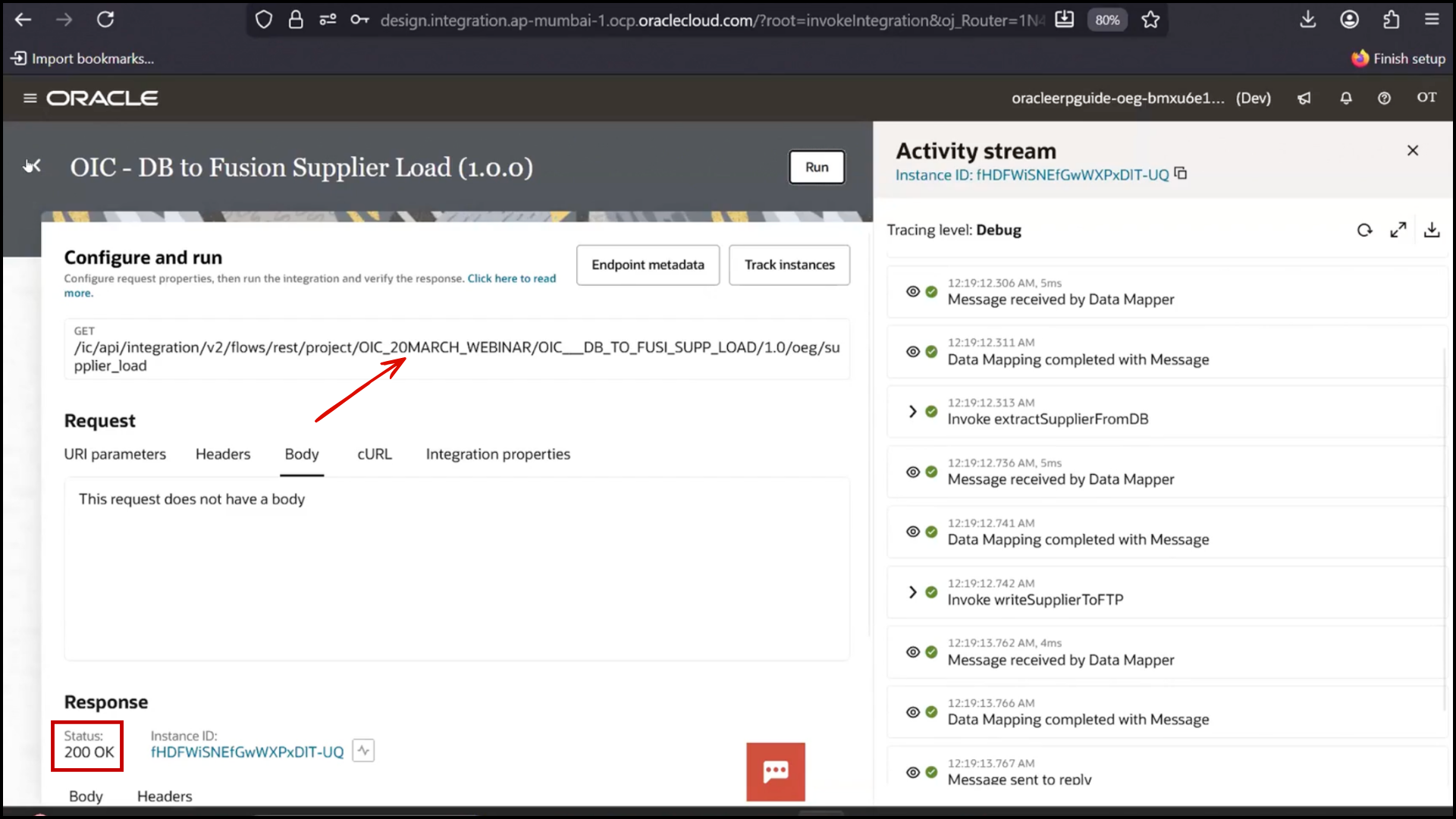Expand the Activity stream to full view

click(x=1398, y=230)
